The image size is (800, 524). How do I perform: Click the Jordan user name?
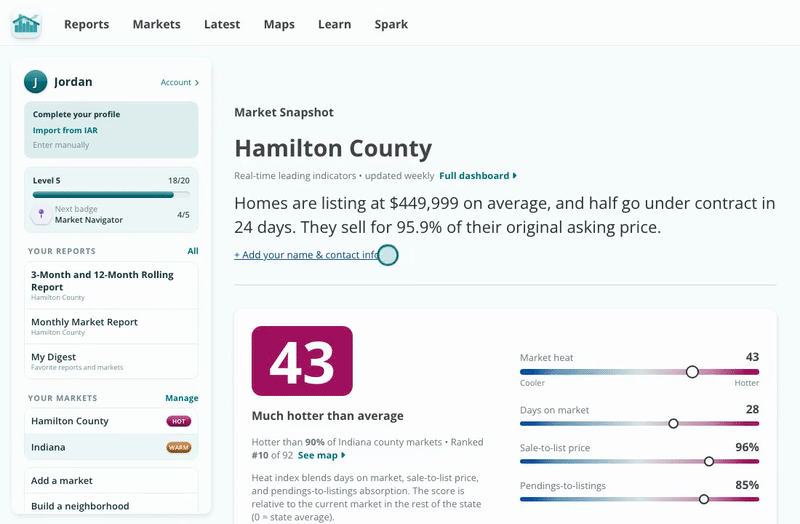point(73,82)
